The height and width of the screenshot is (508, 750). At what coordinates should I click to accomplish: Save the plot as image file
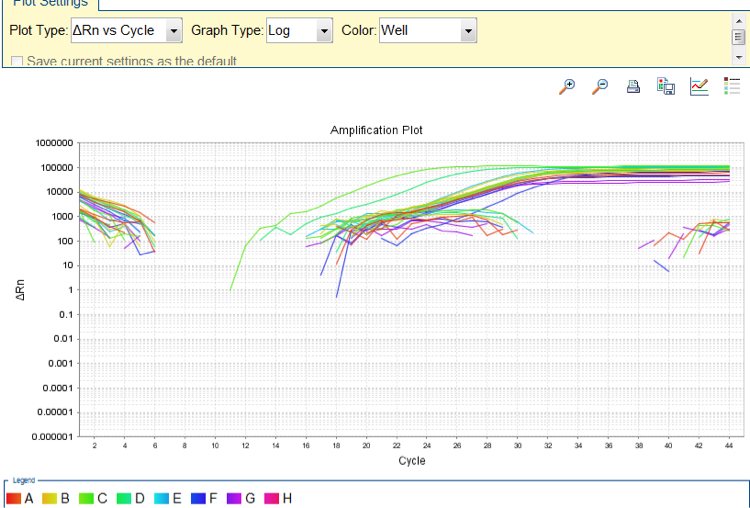pyautogui.click(x=666, y=86)
